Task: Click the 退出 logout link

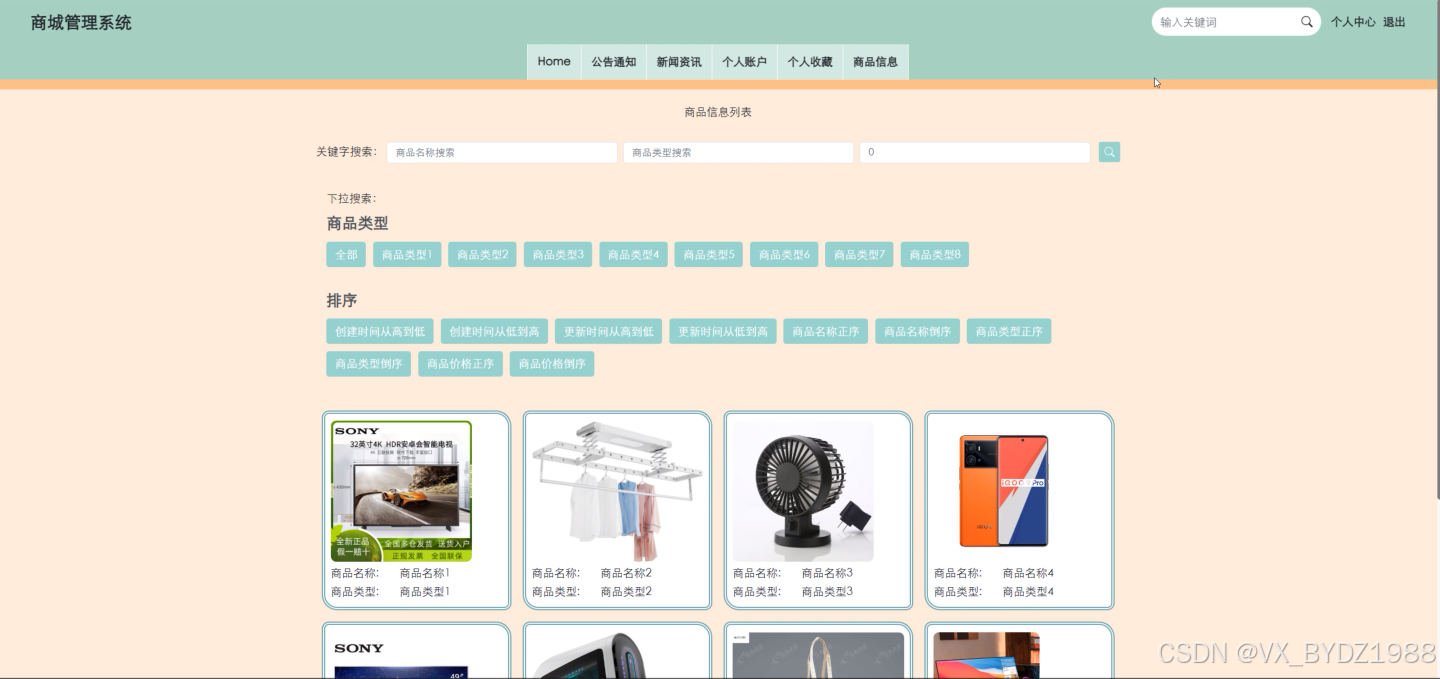Action: [1394, 22]
